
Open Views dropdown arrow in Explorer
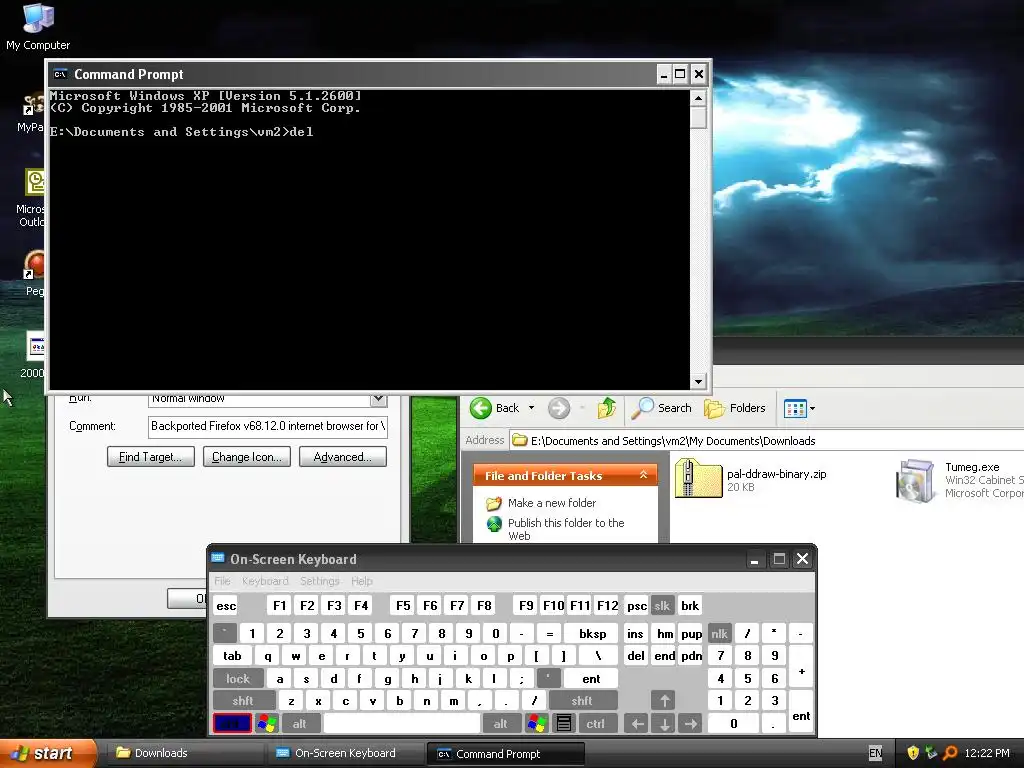point(812,409)
